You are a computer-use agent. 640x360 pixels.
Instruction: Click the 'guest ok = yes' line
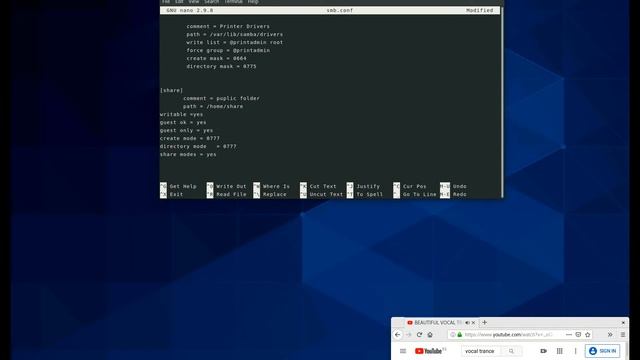183,122
